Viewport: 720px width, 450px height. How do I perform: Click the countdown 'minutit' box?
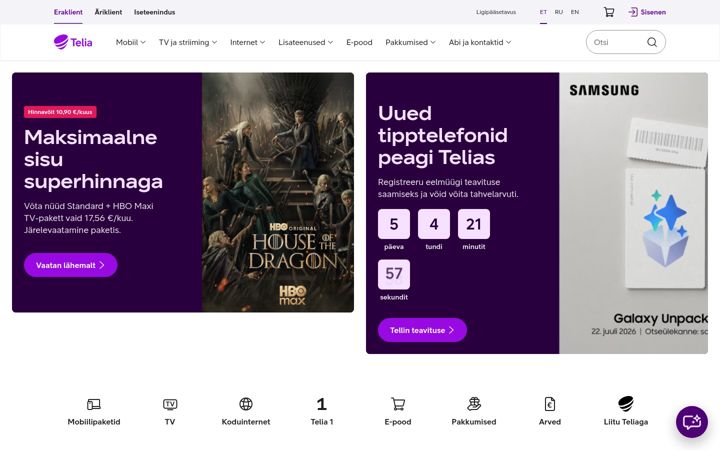[x=474, y=224]
